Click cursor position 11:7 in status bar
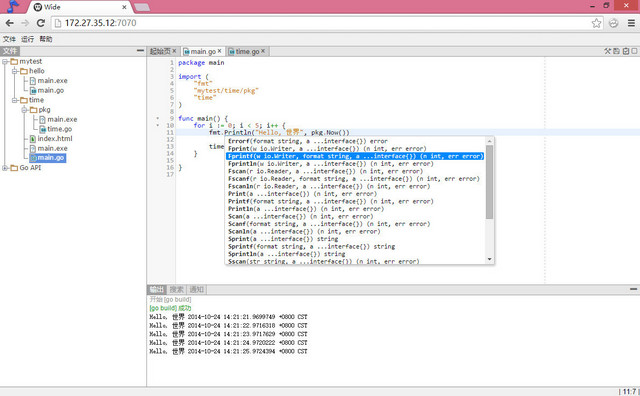 click(x=629, y=392)
